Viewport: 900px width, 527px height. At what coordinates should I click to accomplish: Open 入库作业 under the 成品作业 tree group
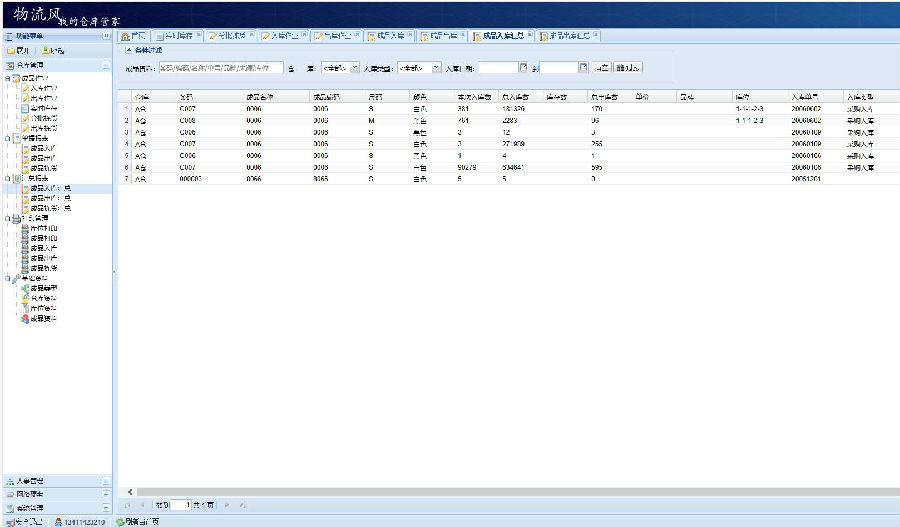44,88
